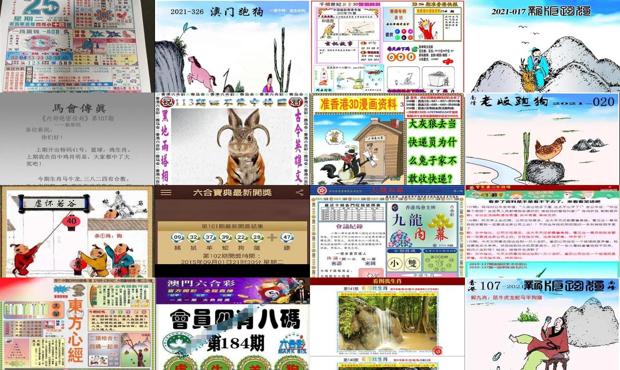This screenshot has width=620, height=370.
Task: Open the 准香港3D漫画资料 cartoon thumbnail
Action: pyautogui.click(x=388, y=139)
